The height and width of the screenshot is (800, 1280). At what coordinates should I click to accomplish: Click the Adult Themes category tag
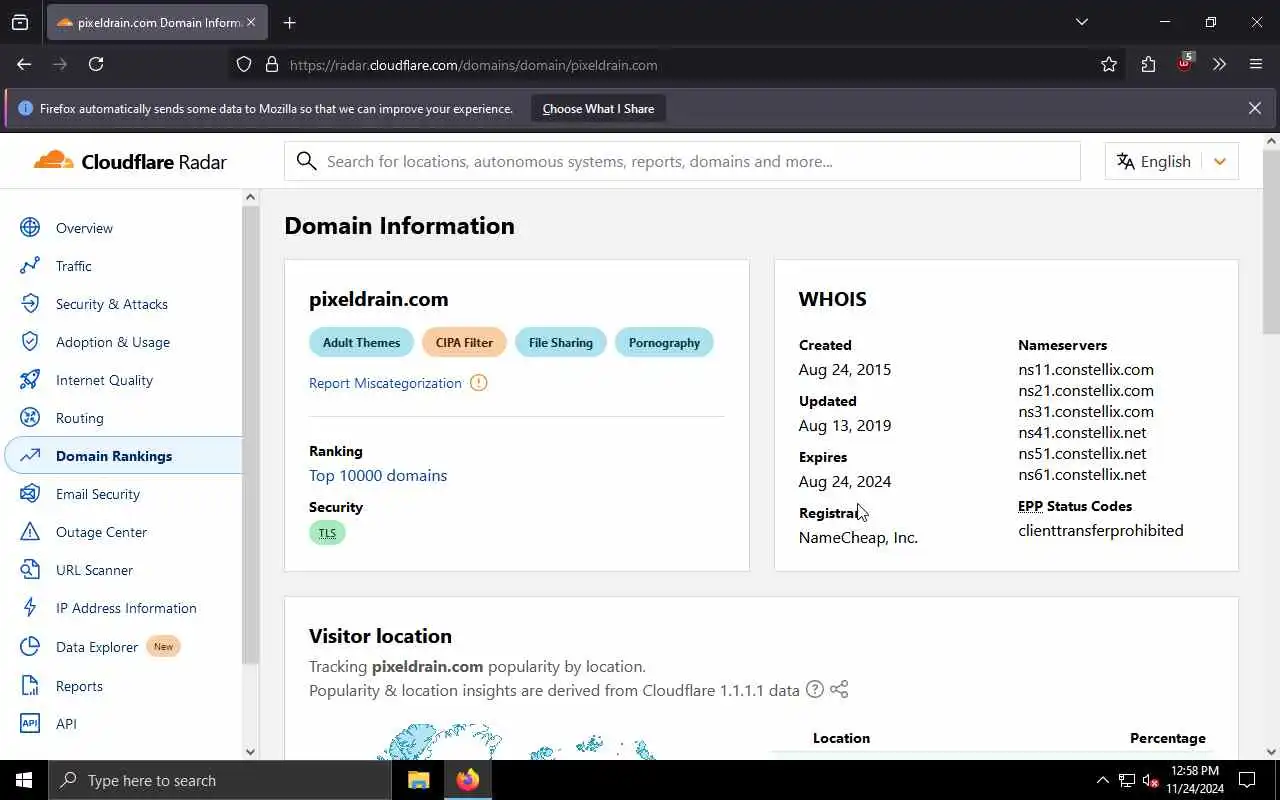[361, 342]
